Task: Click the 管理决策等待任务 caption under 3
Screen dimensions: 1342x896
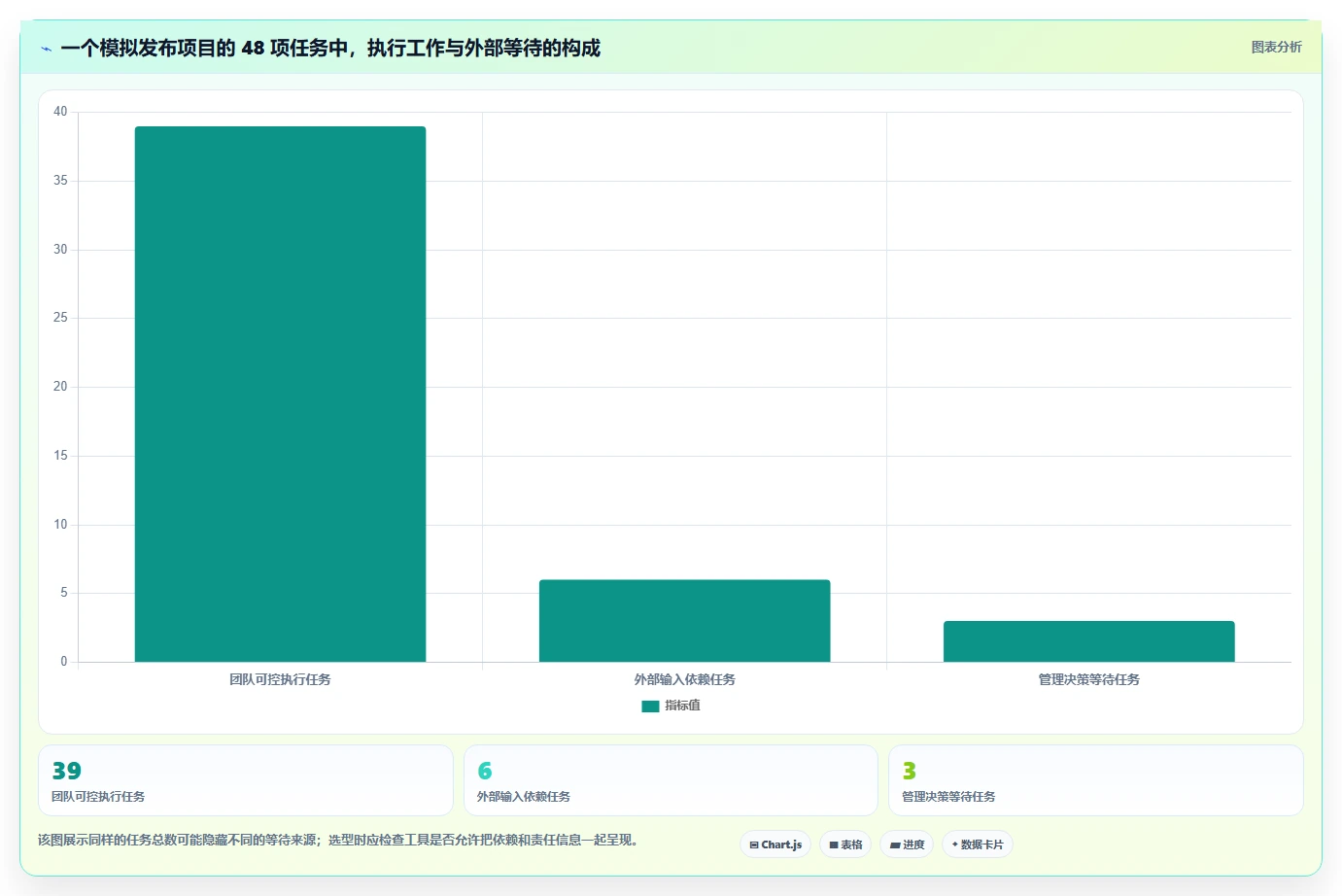Action: (948, 796)
